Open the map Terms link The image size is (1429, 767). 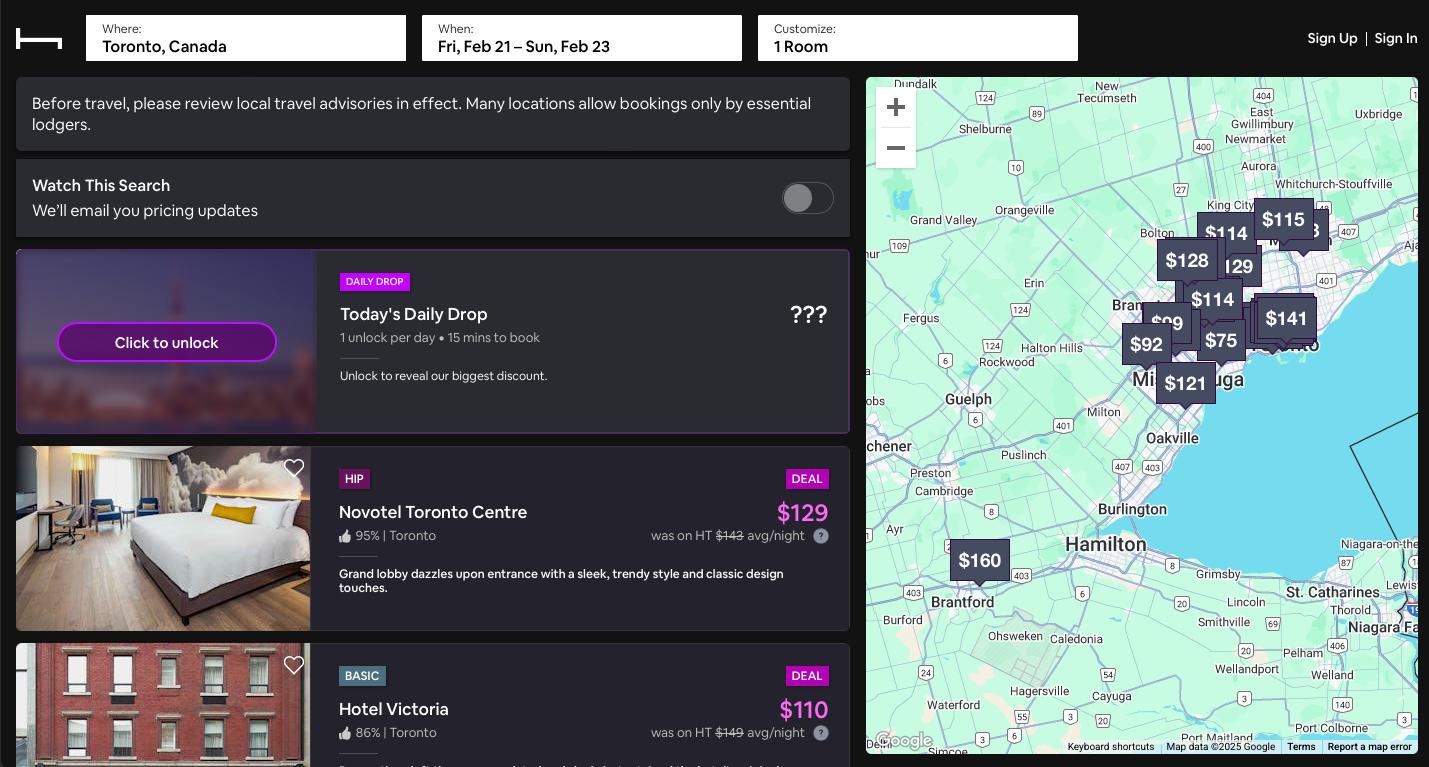(1301, 747)
